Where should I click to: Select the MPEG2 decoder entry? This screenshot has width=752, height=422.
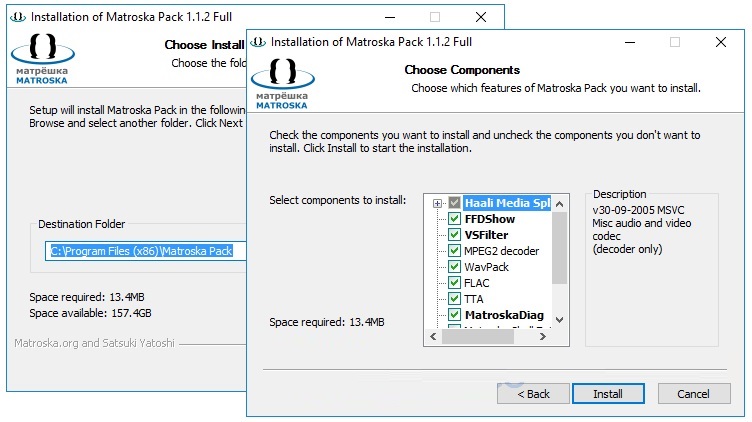[x=501, y=251]
